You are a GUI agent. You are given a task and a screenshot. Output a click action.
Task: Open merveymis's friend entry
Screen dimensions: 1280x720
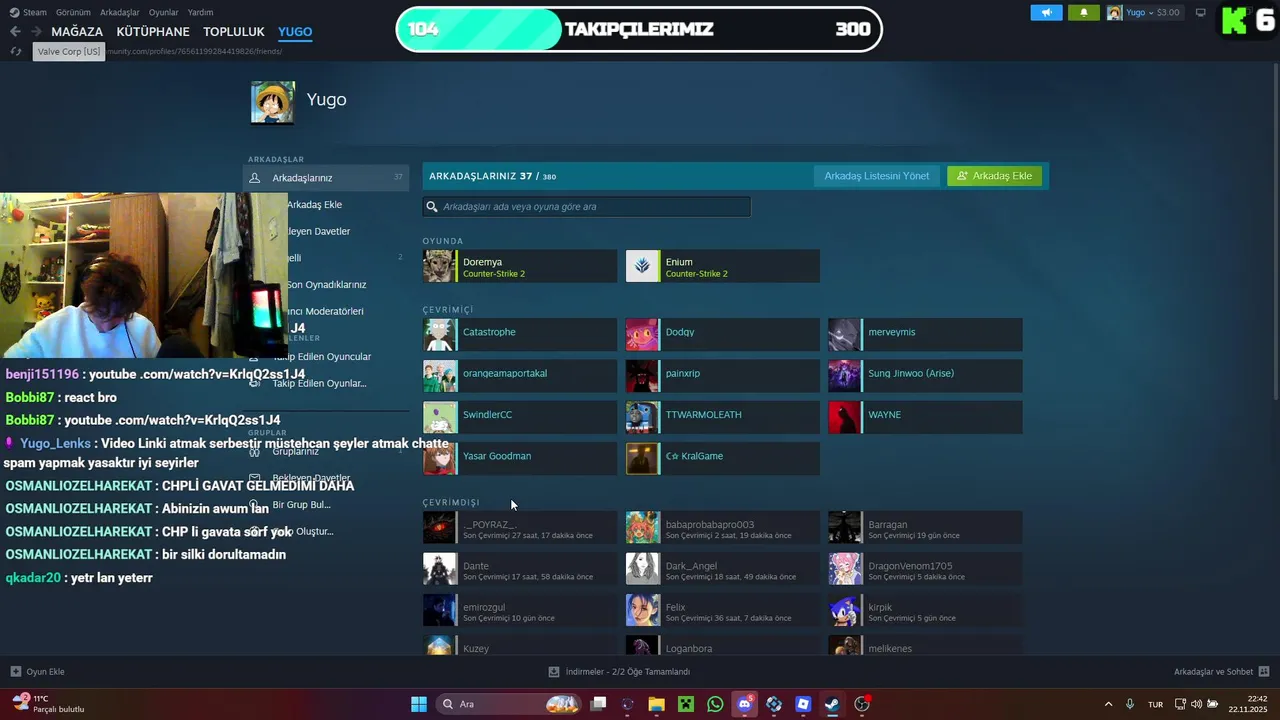[925, 334]
